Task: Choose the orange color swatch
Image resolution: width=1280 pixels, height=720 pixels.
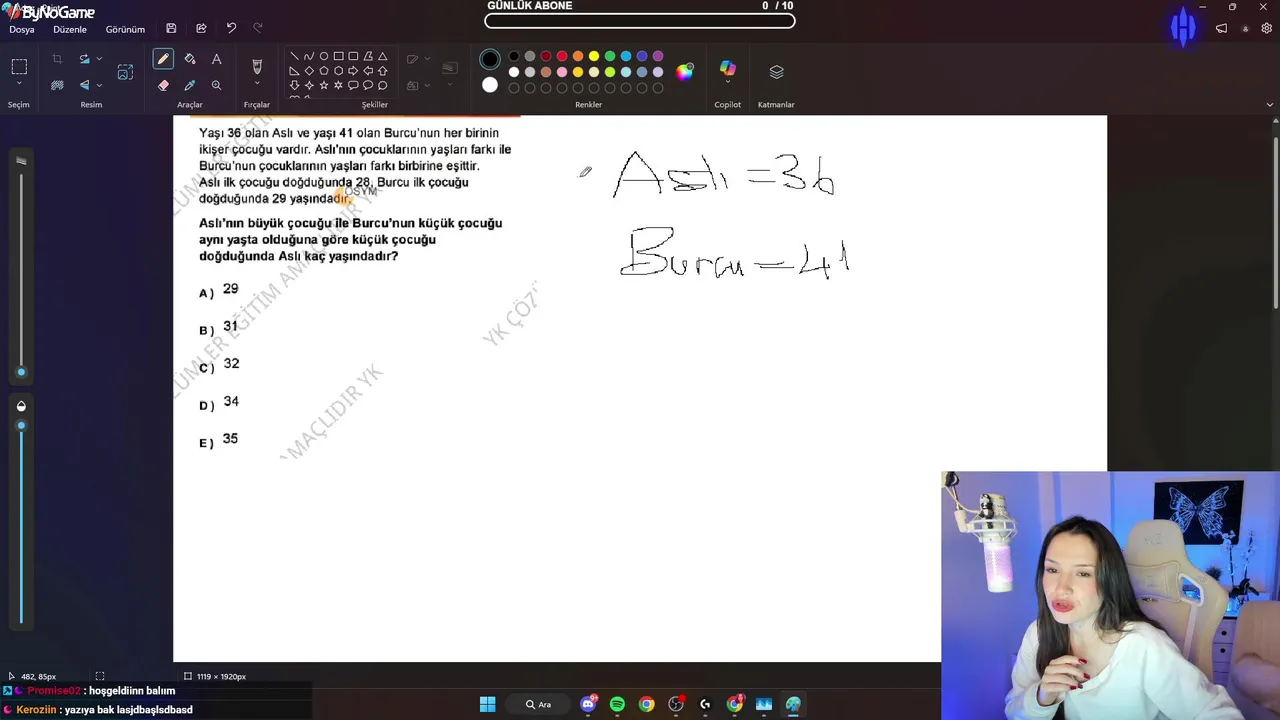Action: (578, 56)
